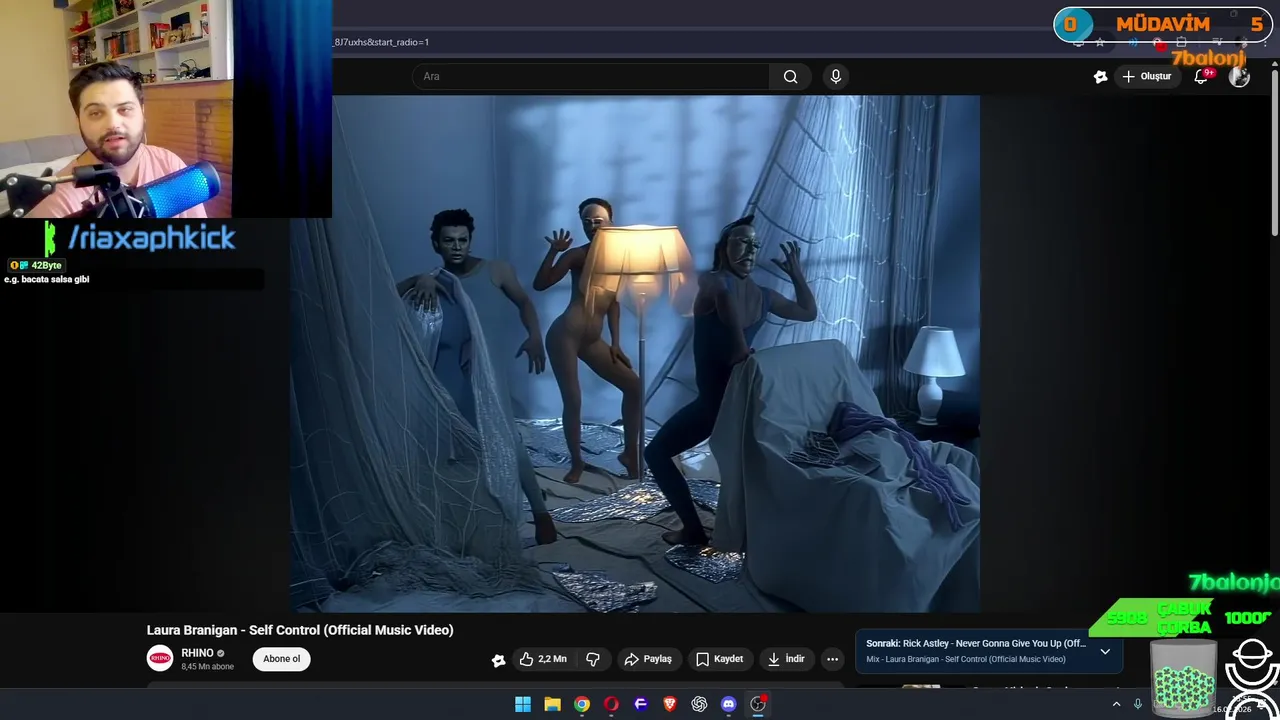Launch Brave browser from taskbar
Image resolution: width=1280 pixels, height=720 pixels.
pos(670,704)
